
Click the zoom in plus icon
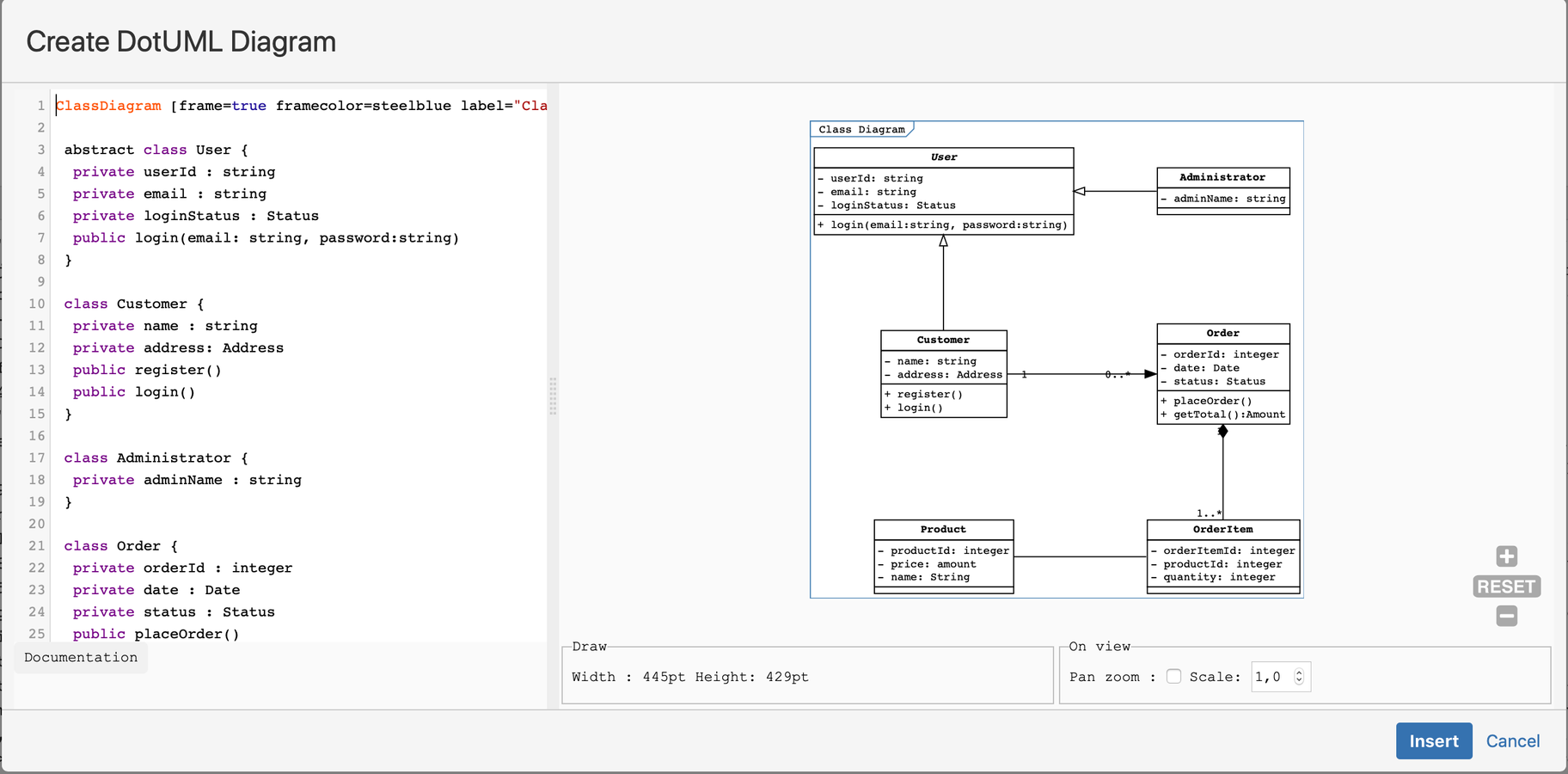tap(1506, 556)
